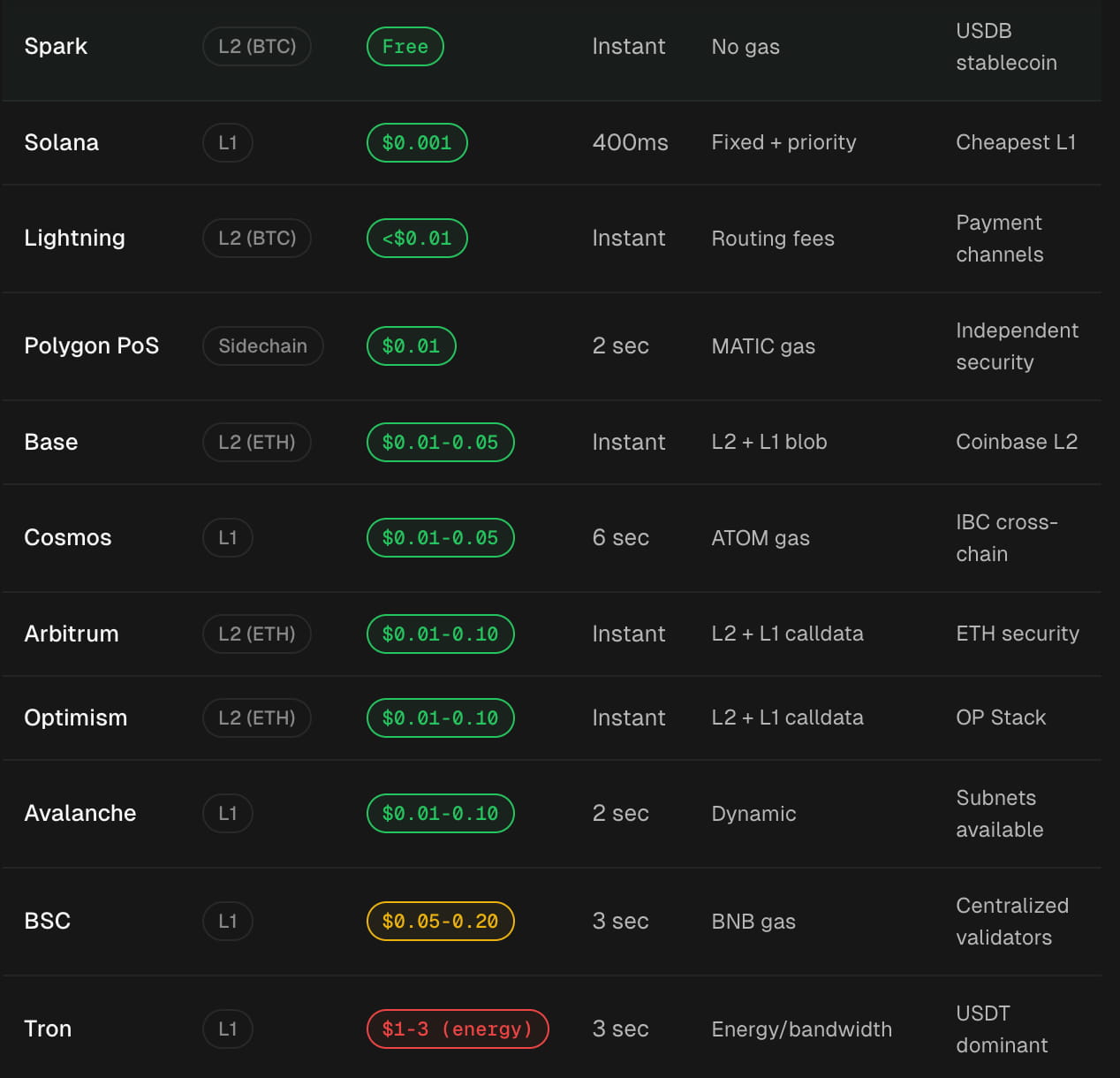The width and height of the screenshot is (1120, 1078).
Task: Select the 6 sec speed cell
Action: tap(620, 537)
